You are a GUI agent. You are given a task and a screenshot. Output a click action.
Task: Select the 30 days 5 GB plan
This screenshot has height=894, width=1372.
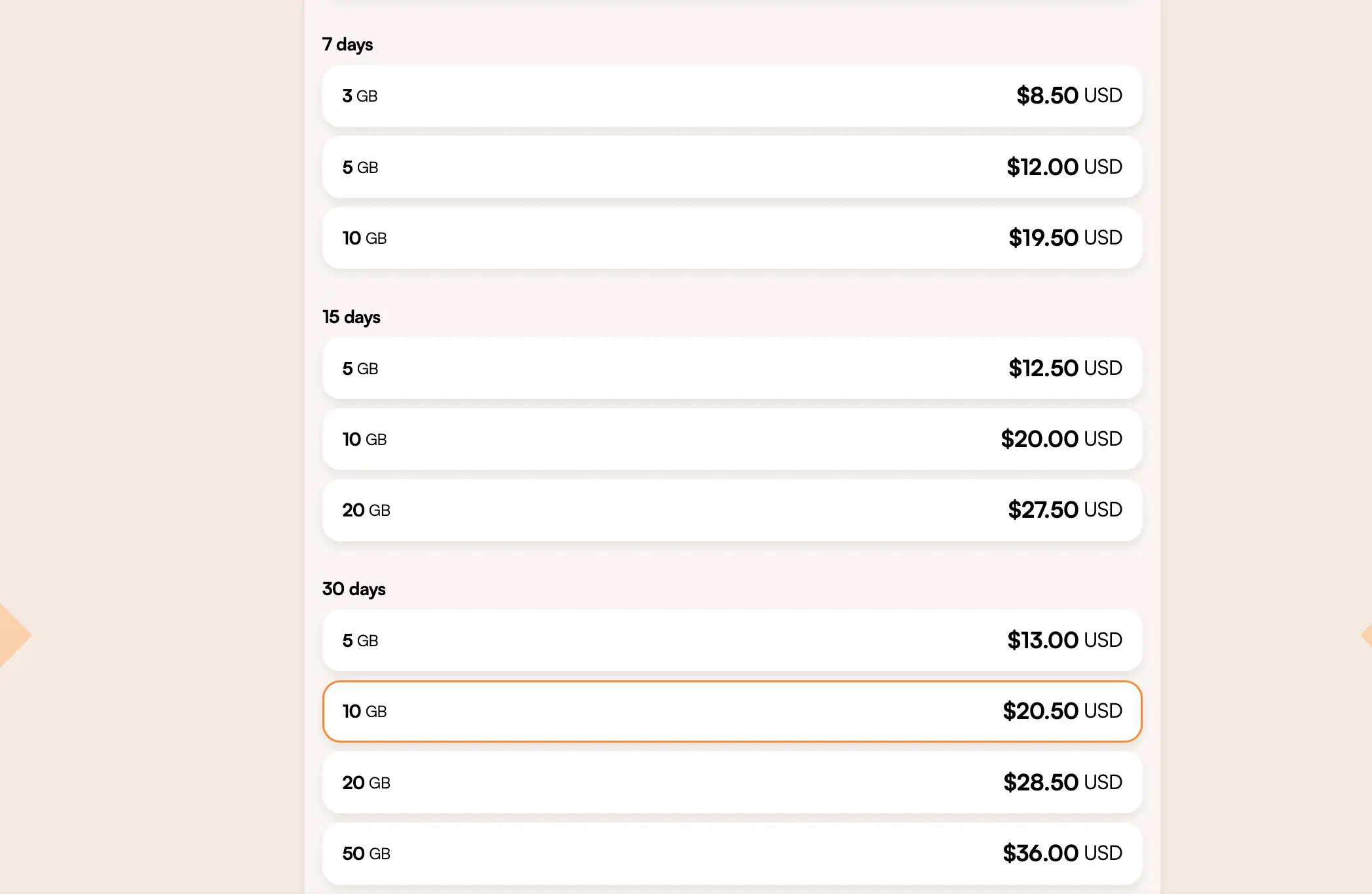coord(732,640)
